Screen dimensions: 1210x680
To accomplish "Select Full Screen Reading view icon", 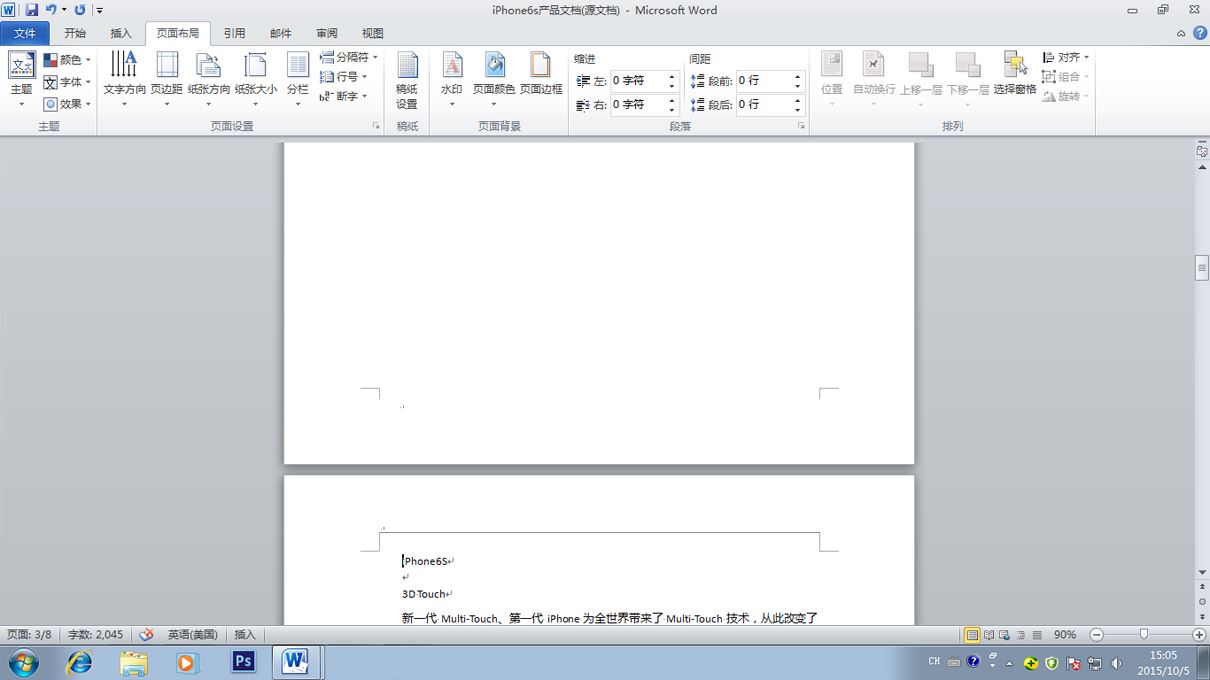I will coord(989,635).
